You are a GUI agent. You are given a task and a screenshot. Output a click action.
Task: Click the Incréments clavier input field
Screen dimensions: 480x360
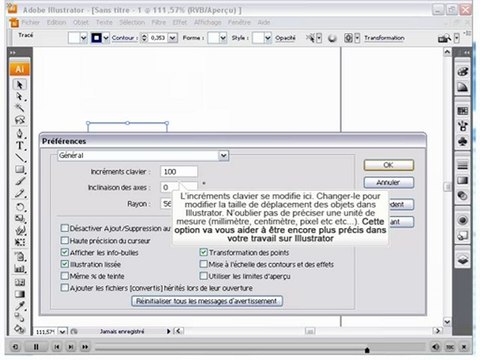coord(179,172)
